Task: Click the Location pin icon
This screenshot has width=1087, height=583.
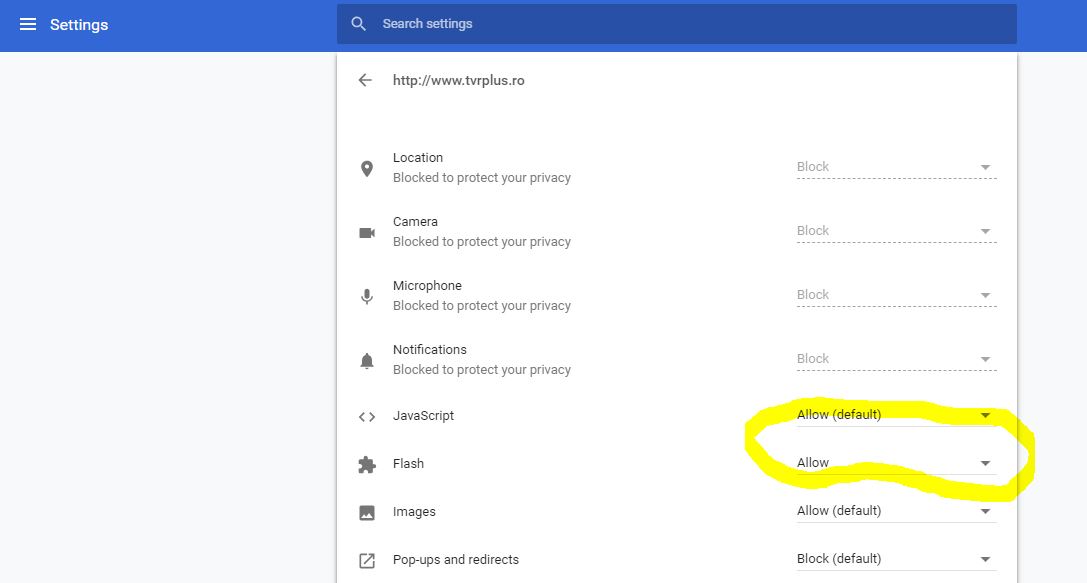Action: [367, 167]
